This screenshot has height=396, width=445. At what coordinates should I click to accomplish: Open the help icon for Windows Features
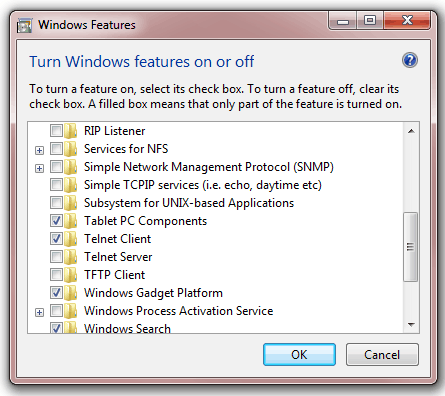[x=410, y=60]
